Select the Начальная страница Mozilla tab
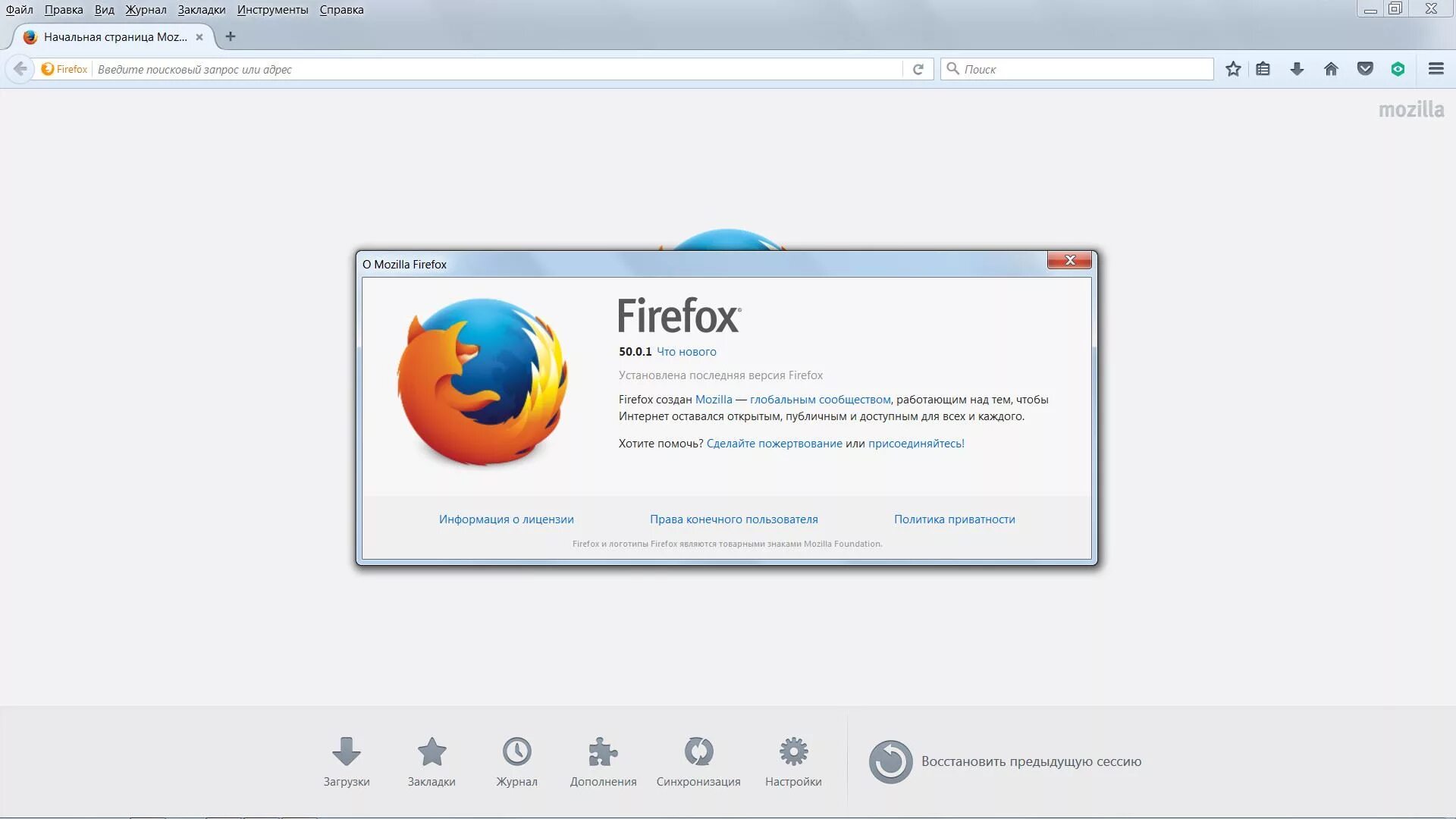Image resolution: width=1456 pixels, height=819 pixels. [114, 36]
